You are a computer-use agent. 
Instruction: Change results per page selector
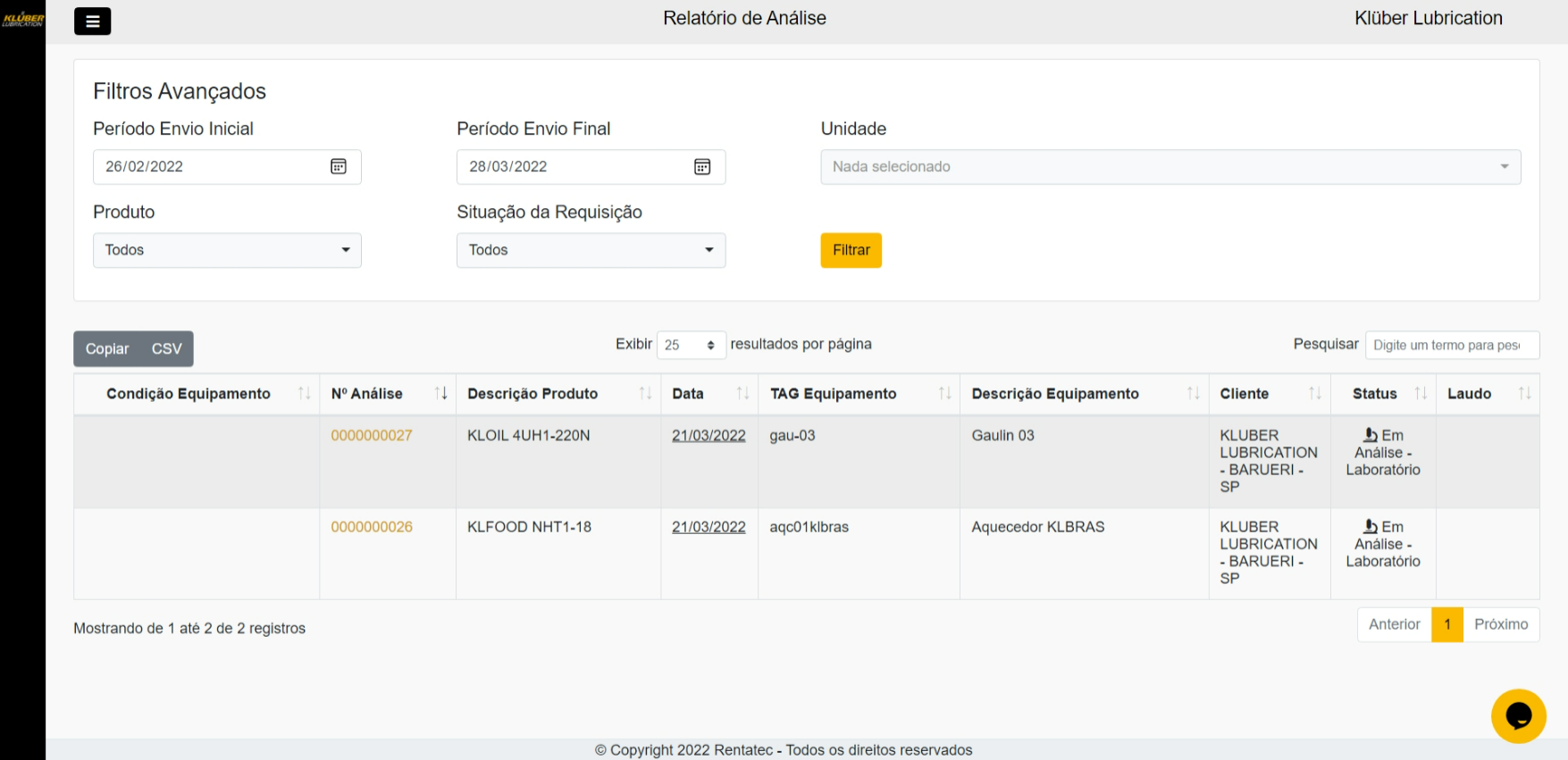click(x=691, y=345)
